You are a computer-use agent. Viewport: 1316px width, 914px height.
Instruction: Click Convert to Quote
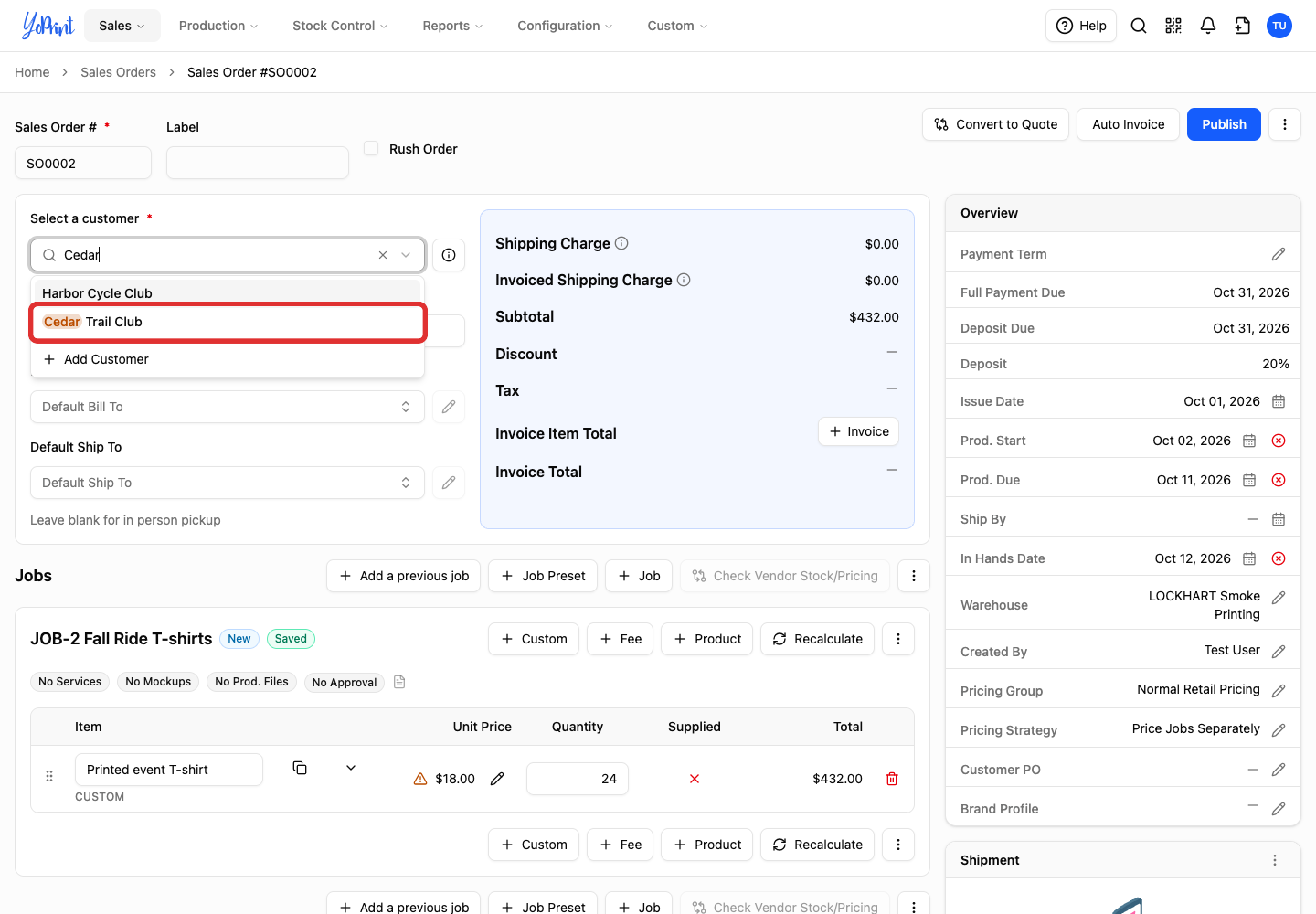[995, 124]
